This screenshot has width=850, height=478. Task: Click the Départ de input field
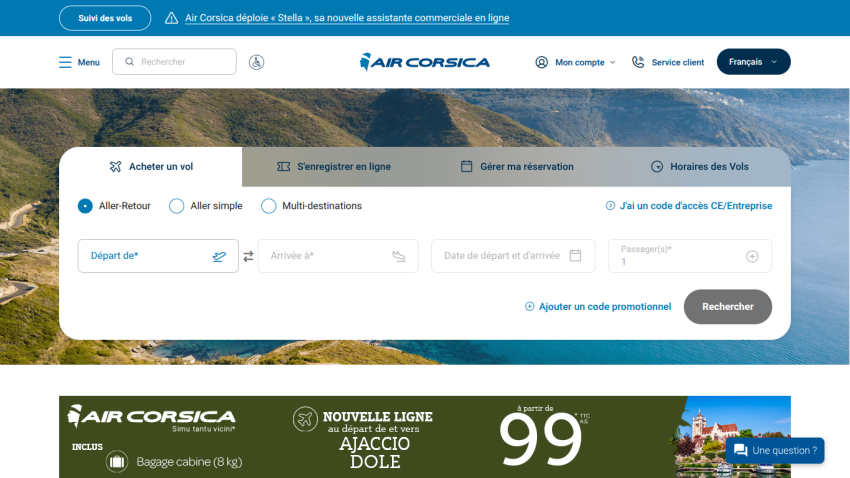click(158, 256)
